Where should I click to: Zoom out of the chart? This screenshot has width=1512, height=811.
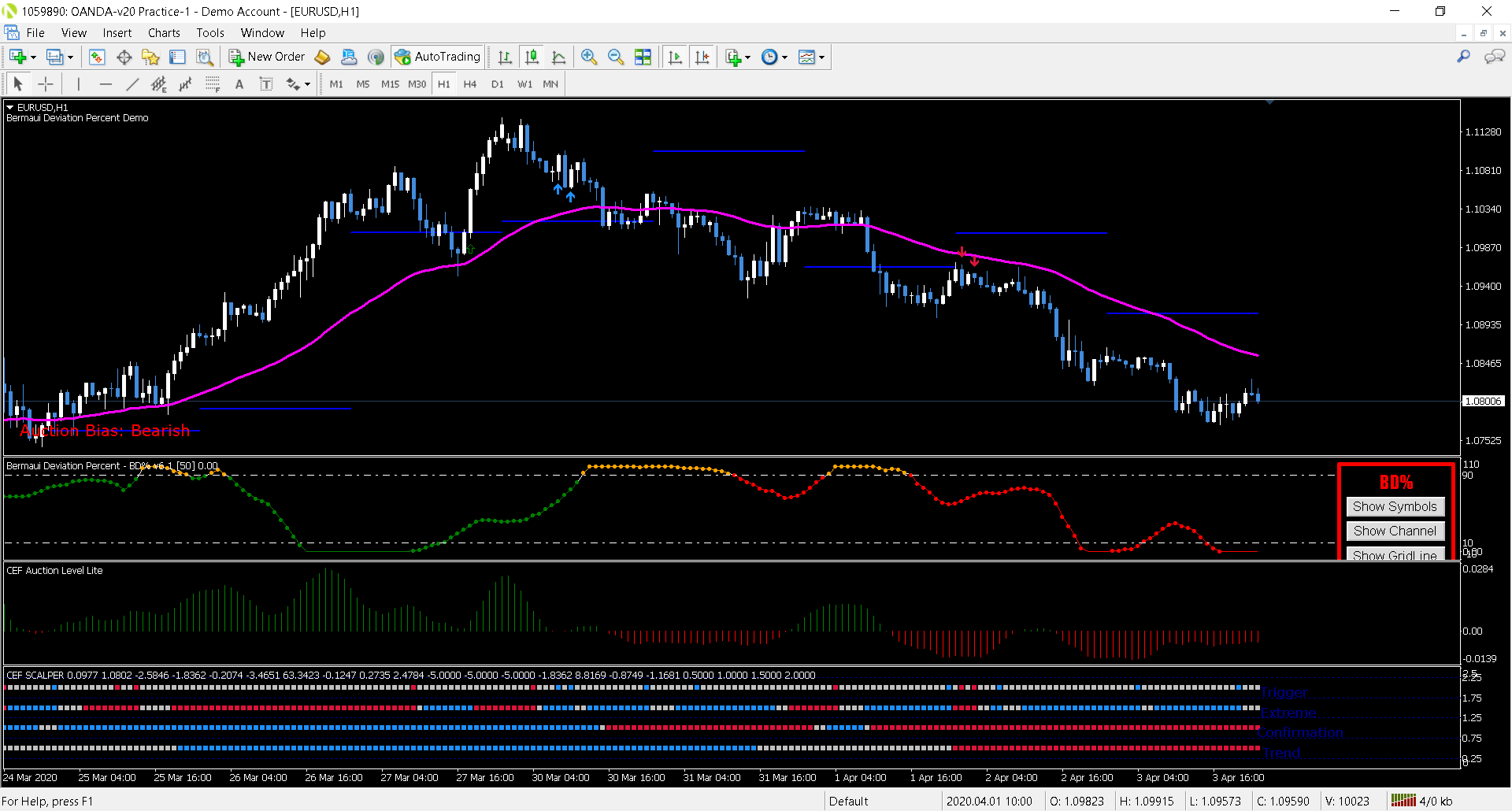(x=616, y=57)
